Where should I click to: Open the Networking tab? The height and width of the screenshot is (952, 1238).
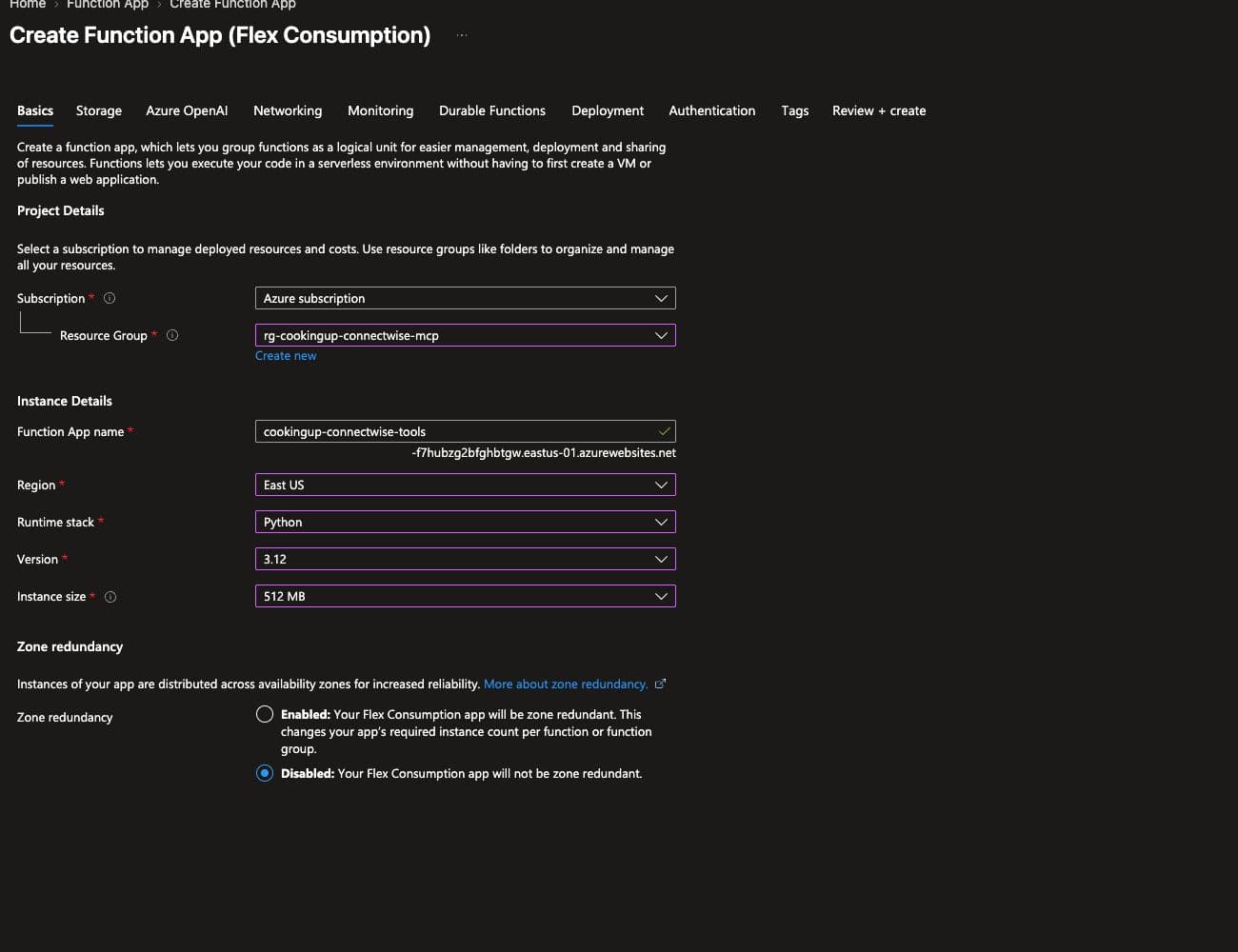pyautogui.click(x=288, y=110)
